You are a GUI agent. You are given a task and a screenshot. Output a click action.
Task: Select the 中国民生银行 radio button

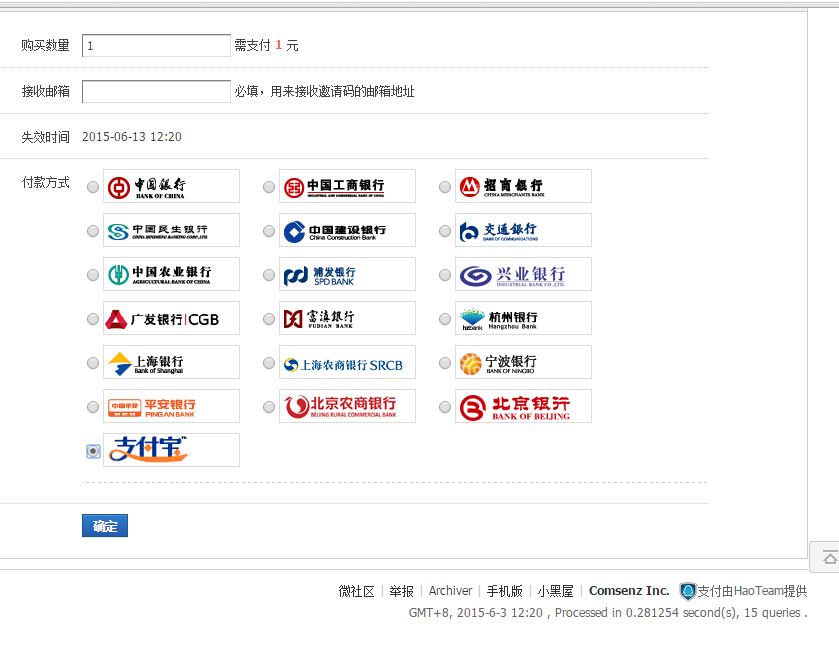[93, 231]
